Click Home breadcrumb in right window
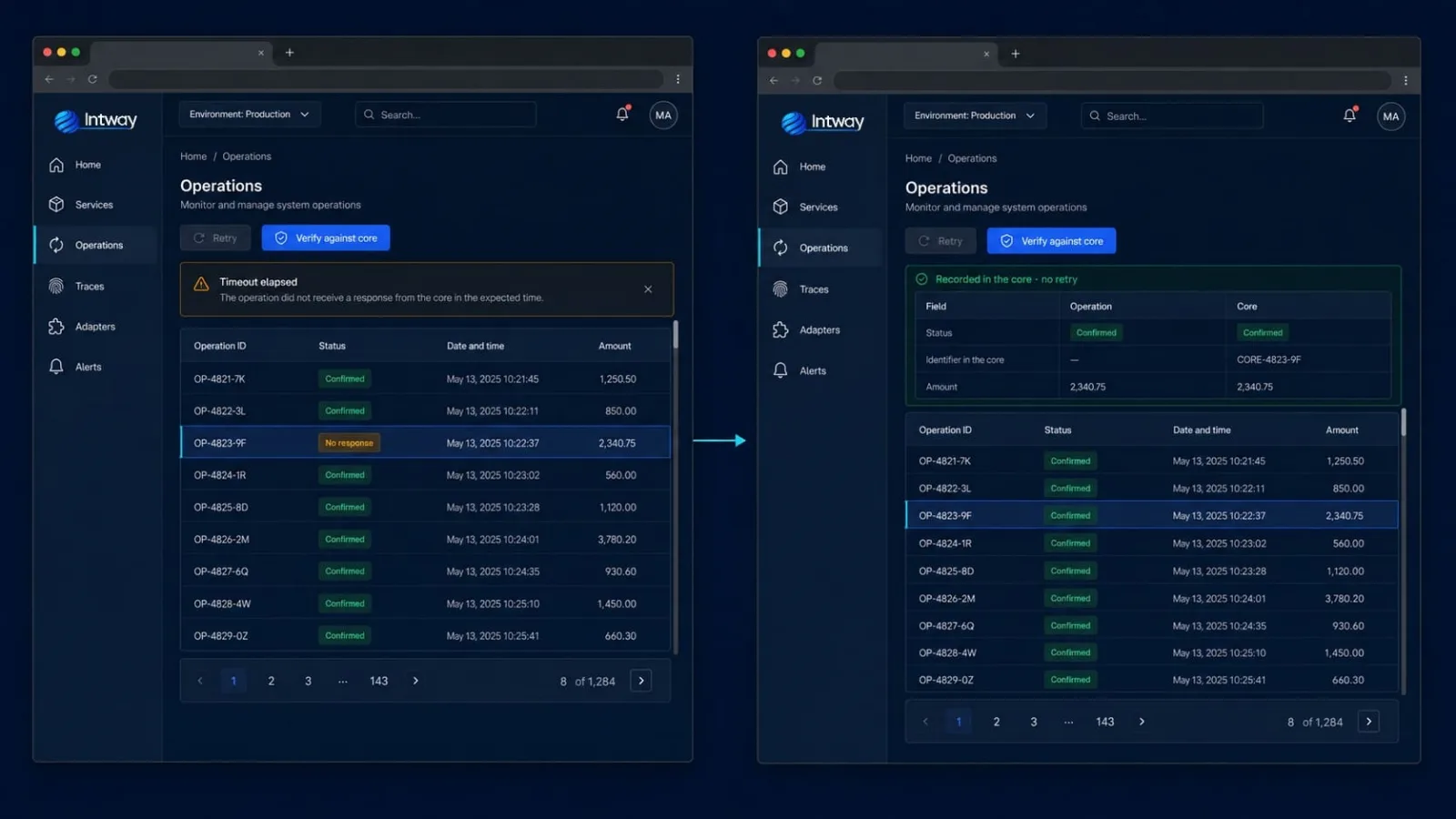This screenshot has width=1456, height=819. point(918,158)
